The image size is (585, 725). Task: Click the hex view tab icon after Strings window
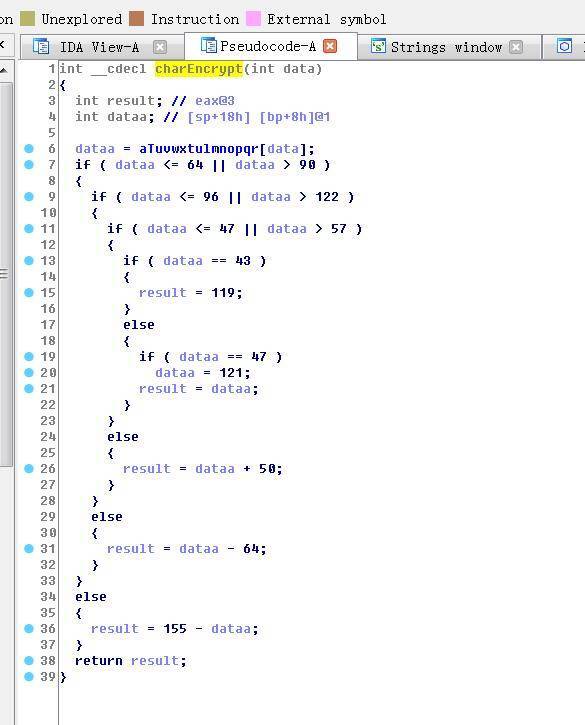565,46
